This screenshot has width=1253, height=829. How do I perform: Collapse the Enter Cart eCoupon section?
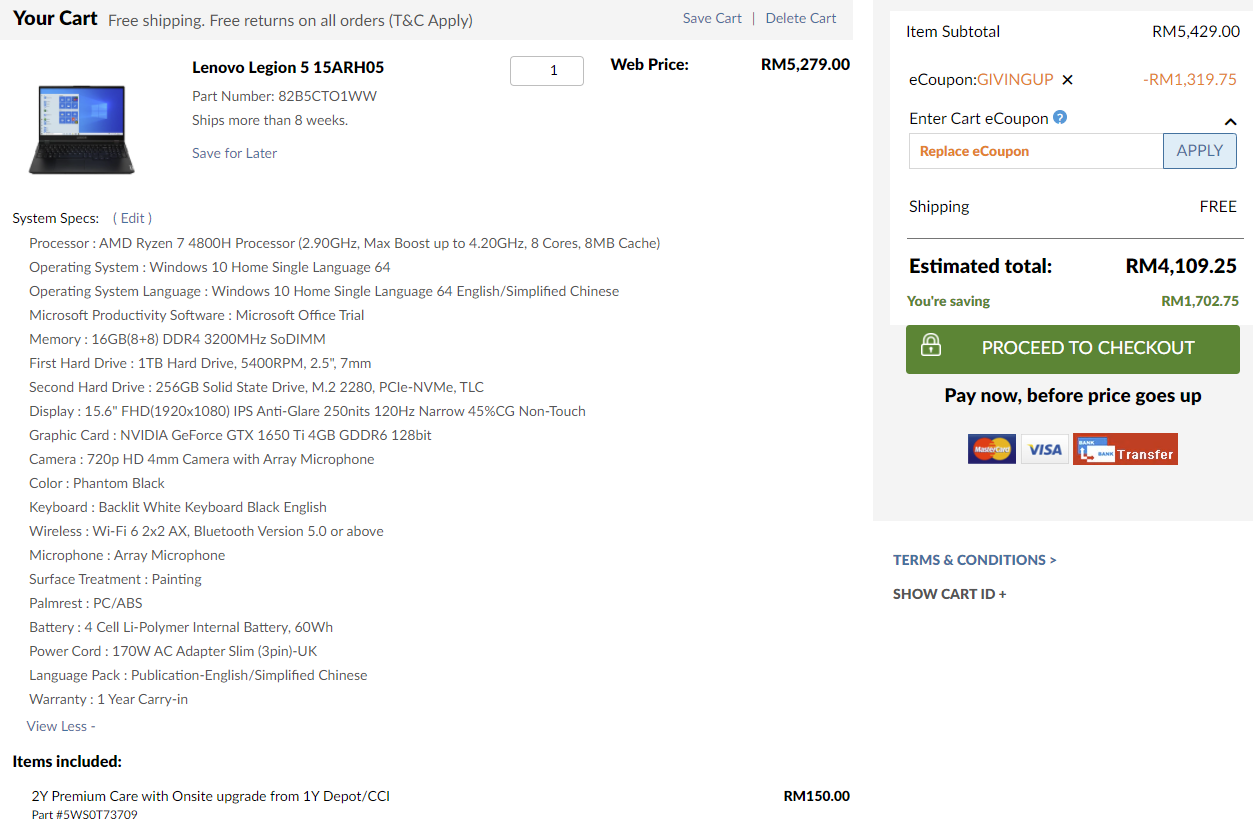(1230, 122)
